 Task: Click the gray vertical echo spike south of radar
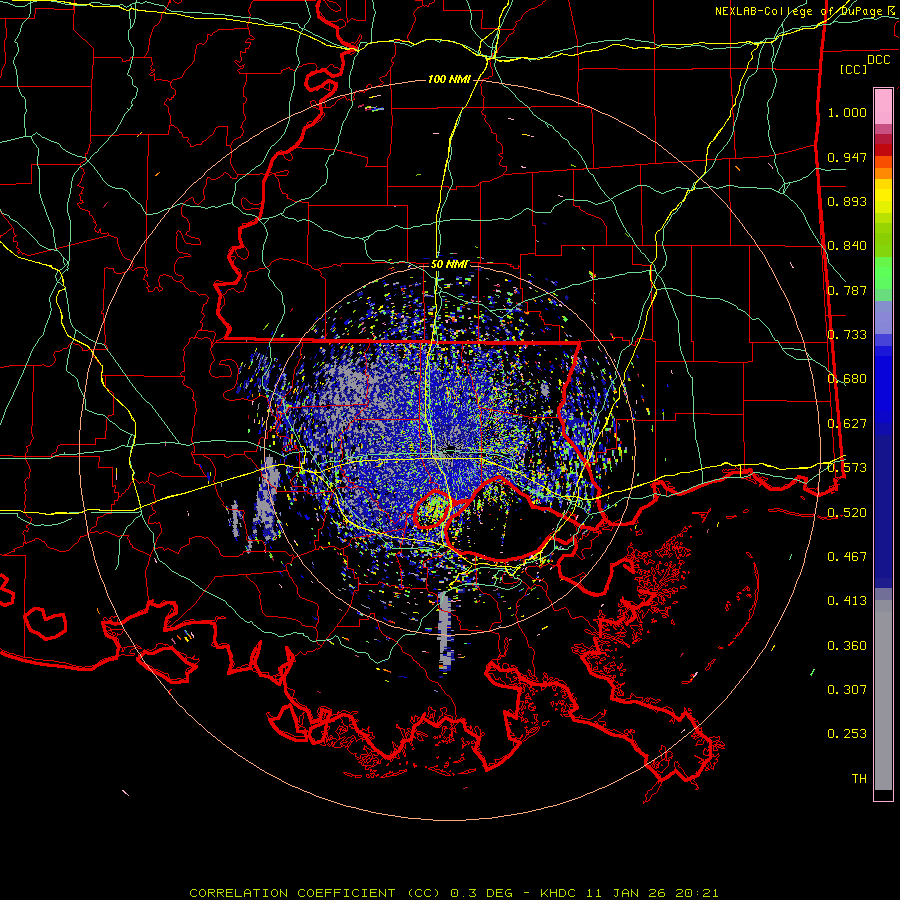[x=445, y=630]
